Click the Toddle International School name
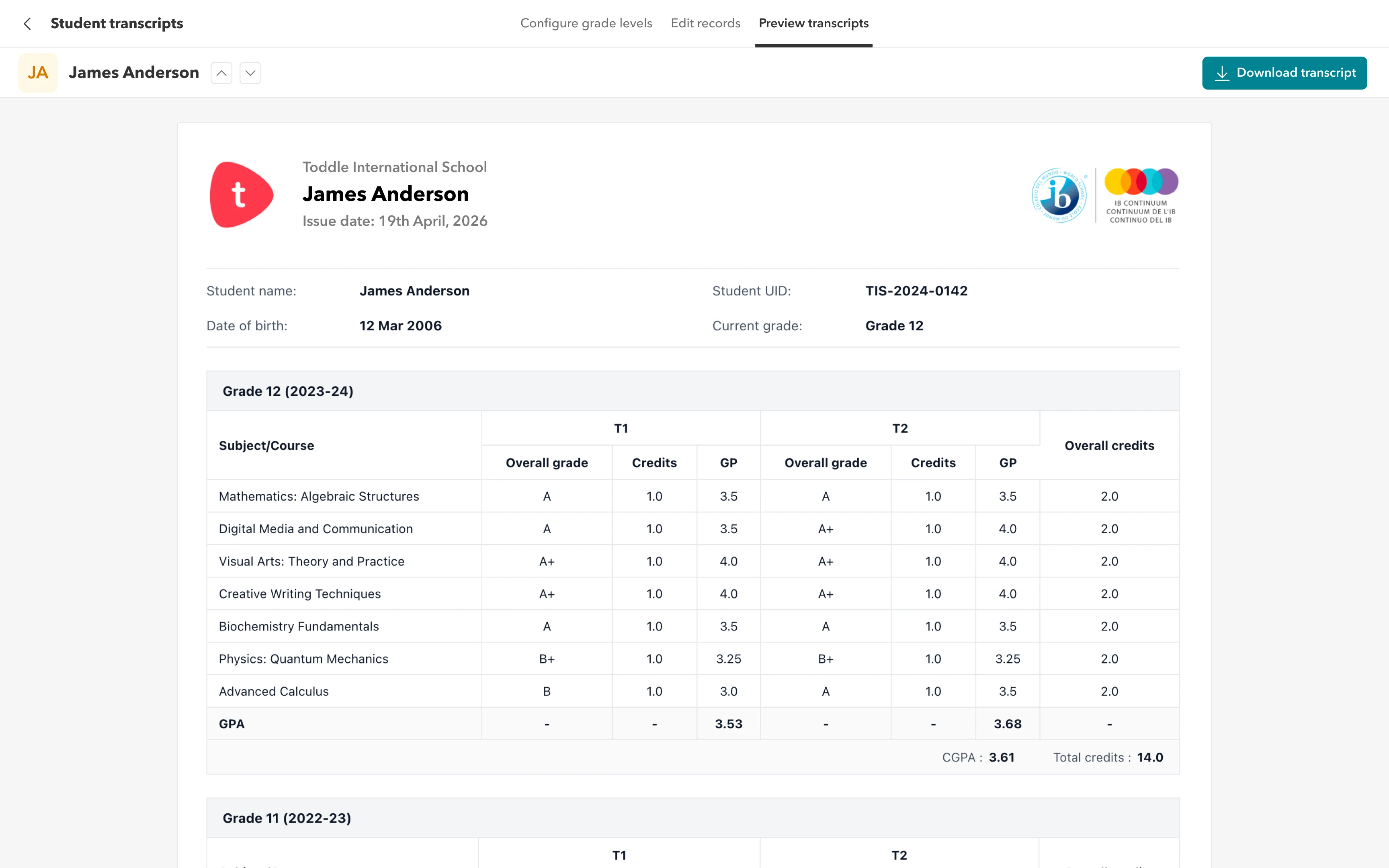The height and width of the screenshot is (868, 1389). tap(395, 167)
